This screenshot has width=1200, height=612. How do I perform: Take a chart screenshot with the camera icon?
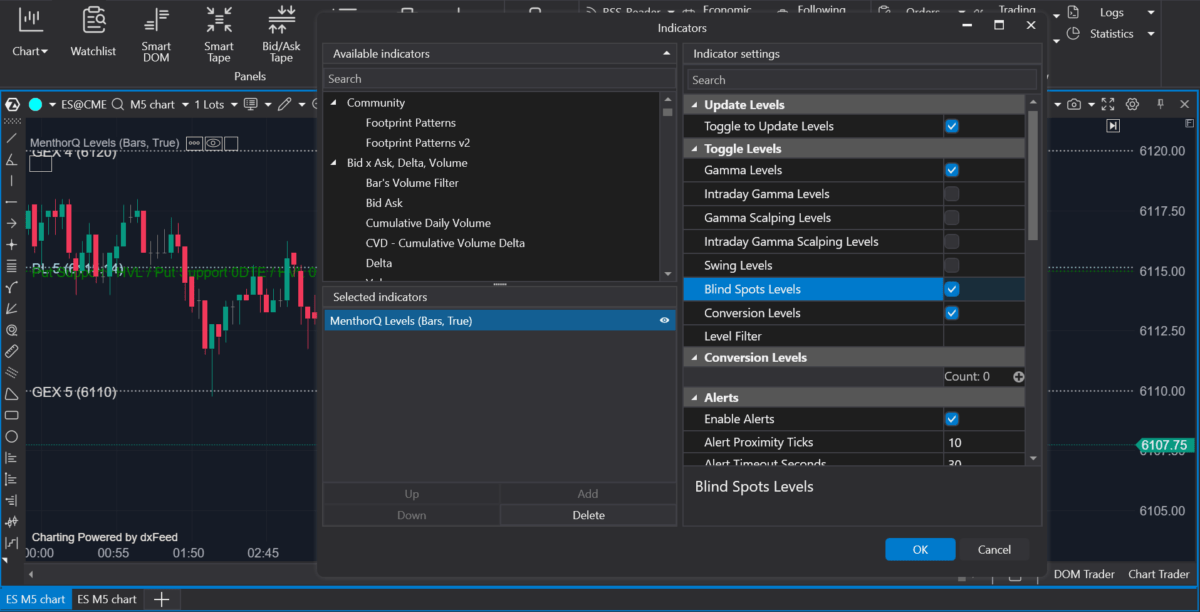tap(1073, 103)
